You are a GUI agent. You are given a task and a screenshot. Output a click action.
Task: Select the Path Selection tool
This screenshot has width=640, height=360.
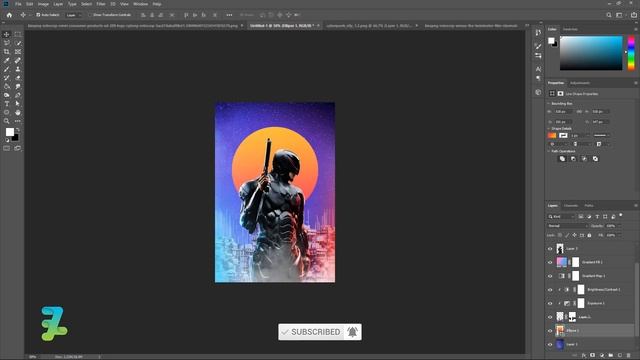[18, 104]
